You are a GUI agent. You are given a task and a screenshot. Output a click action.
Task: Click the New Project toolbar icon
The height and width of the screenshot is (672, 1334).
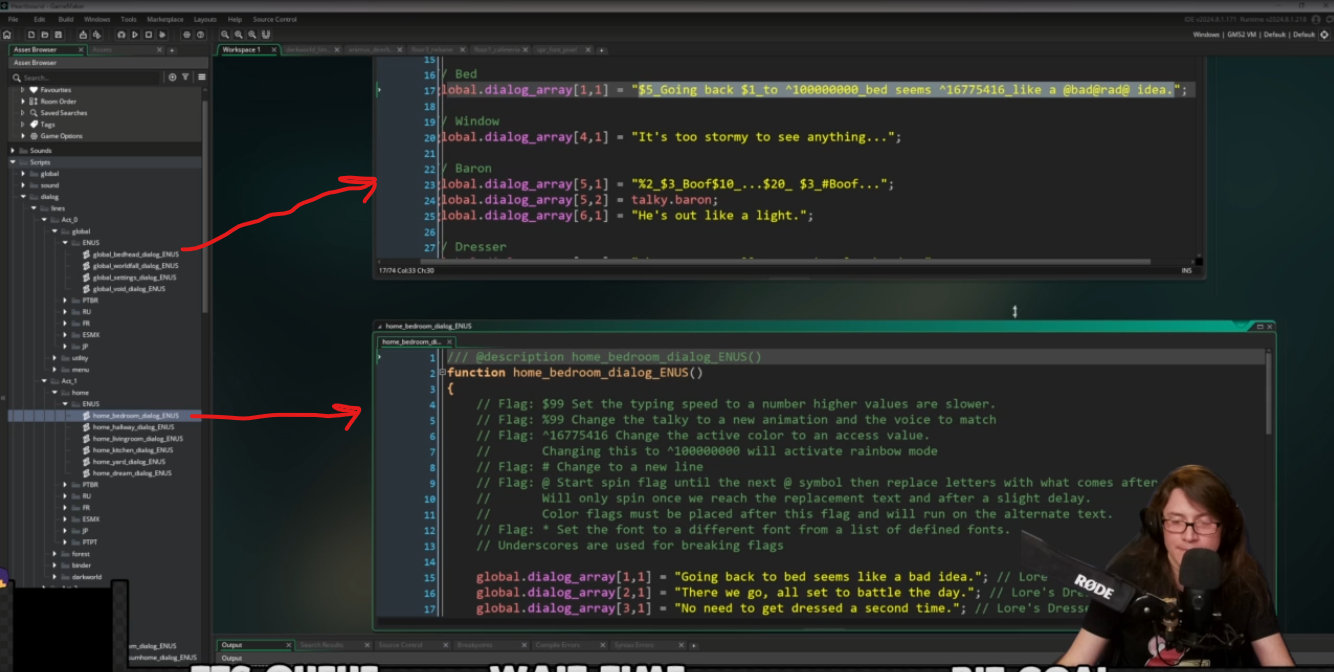pyautogui.click(x=31, y=35)
